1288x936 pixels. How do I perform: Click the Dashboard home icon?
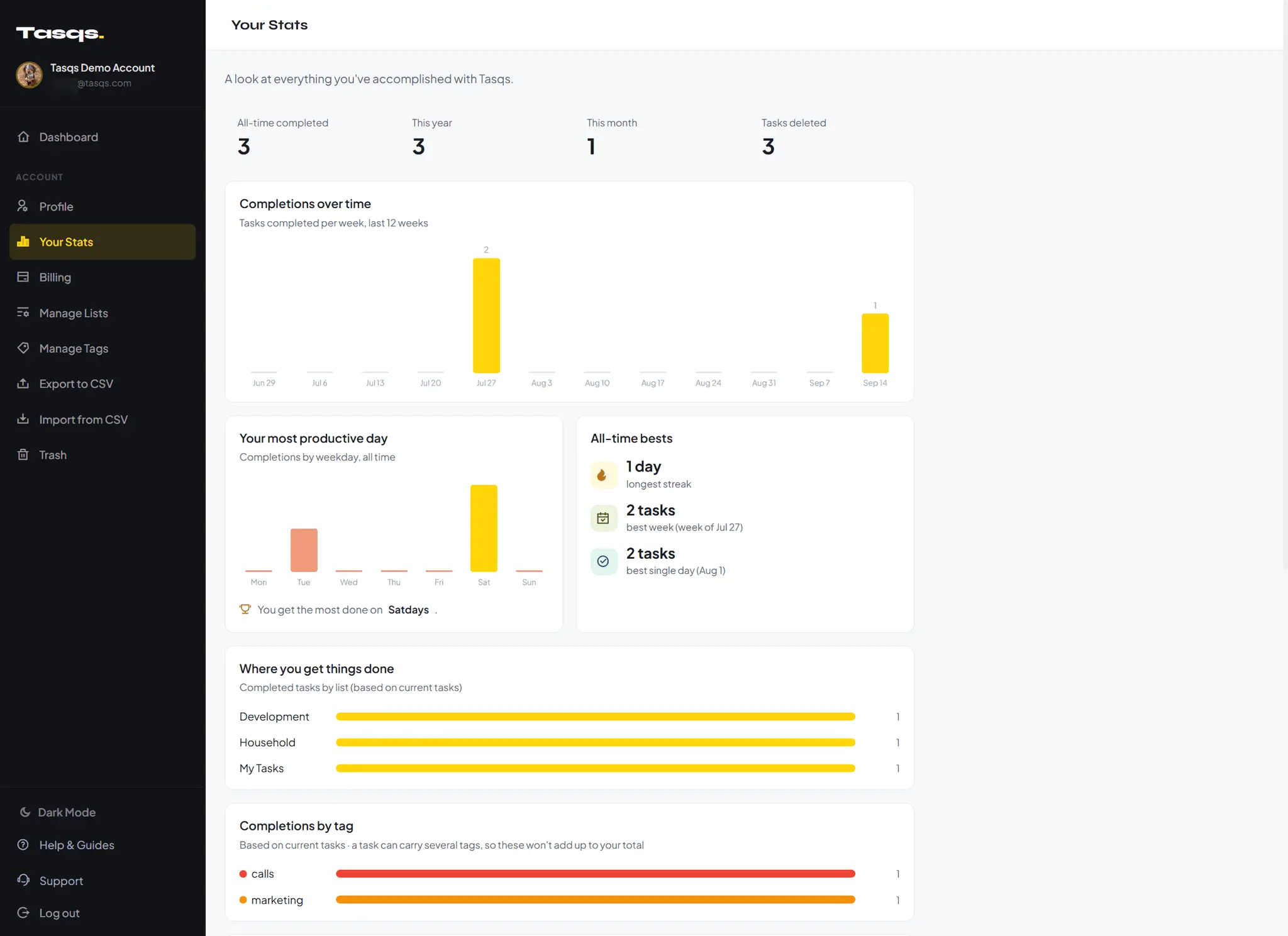click(x=23, y=136)
